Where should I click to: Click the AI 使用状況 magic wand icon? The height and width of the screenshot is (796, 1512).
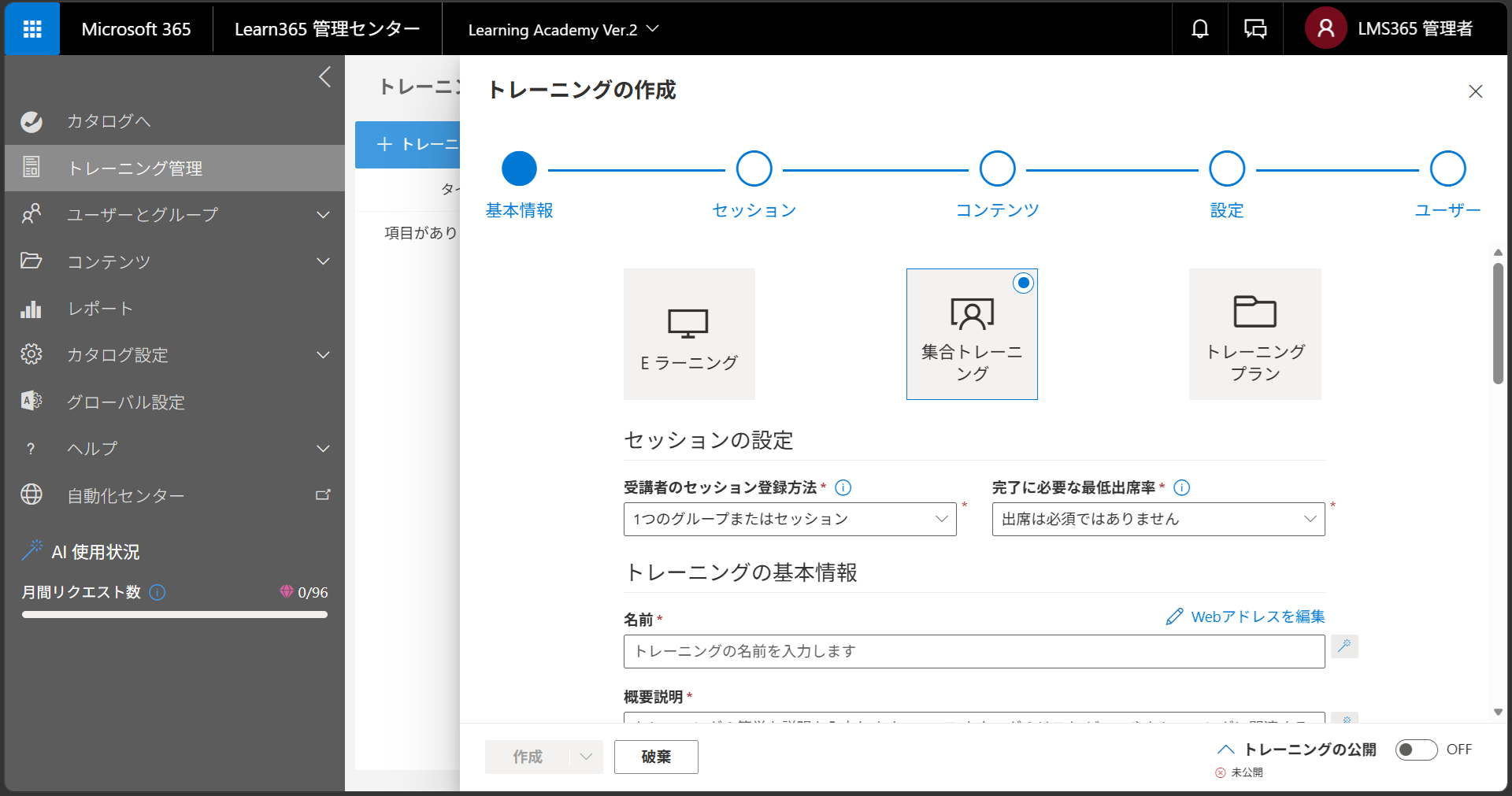[32, 550]
